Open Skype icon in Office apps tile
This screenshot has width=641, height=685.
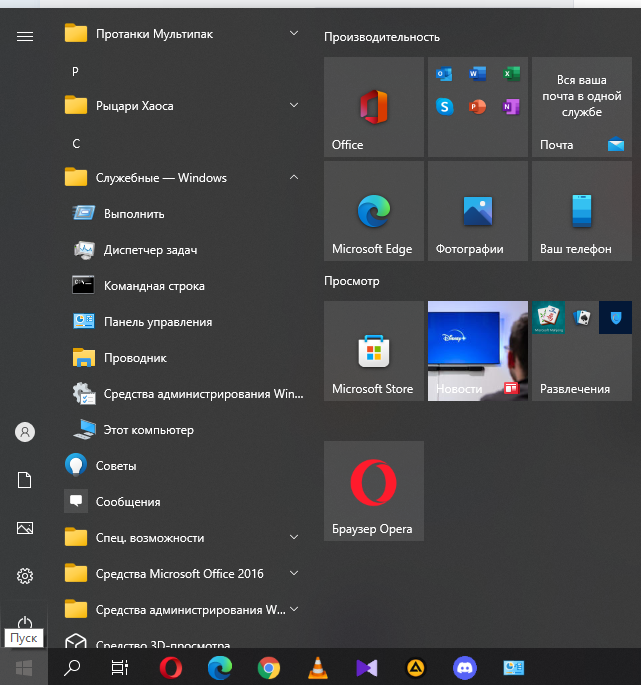click(x=444, y=107)
